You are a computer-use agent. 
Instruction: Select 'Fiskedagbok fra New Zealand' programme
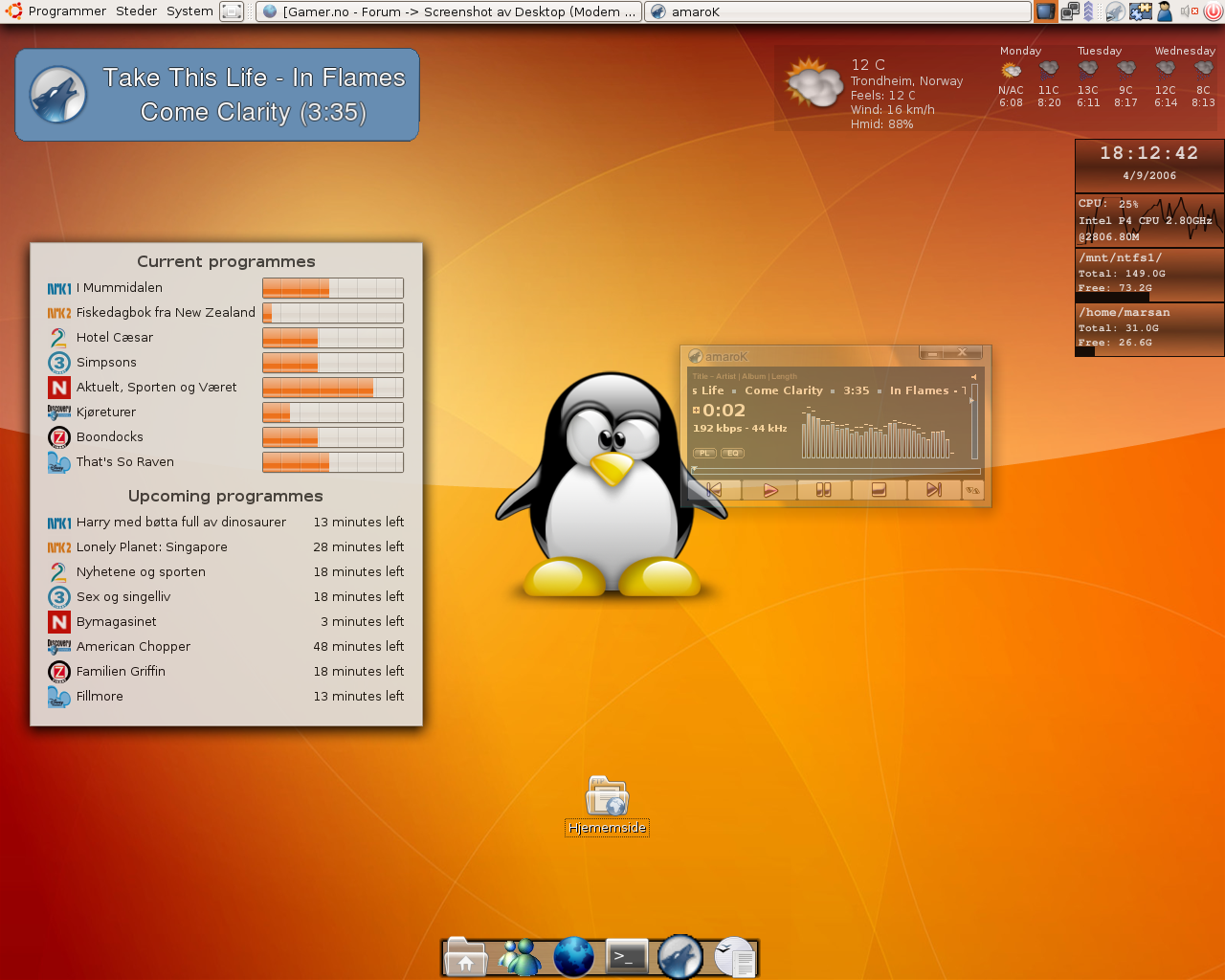pyautogui.click(x=166, y=313)
